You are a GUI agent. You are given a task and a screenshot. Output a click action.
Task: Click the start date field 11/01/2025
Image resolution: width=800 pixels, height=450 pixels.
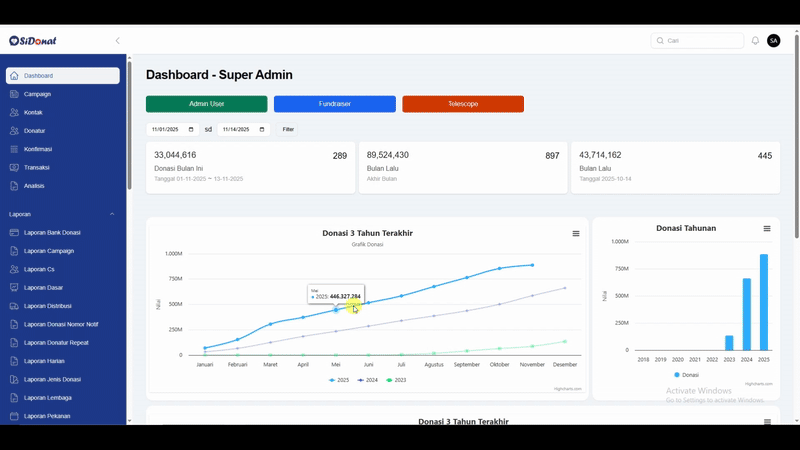[172, 130]
